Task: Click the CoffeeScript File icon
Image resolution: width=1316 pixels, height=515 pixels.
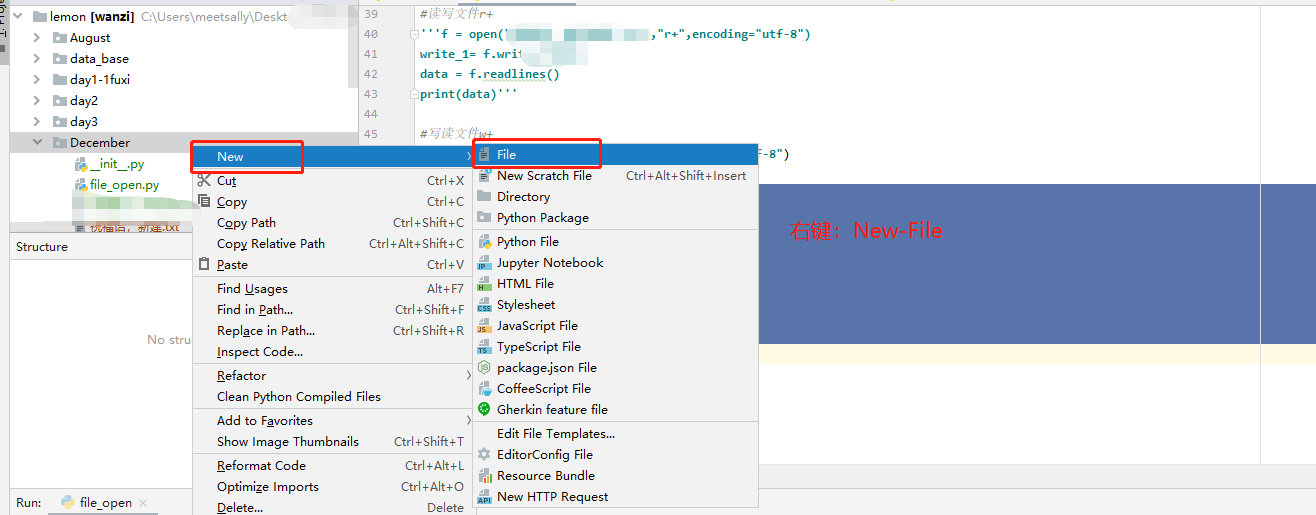Action: click(484, 389)
